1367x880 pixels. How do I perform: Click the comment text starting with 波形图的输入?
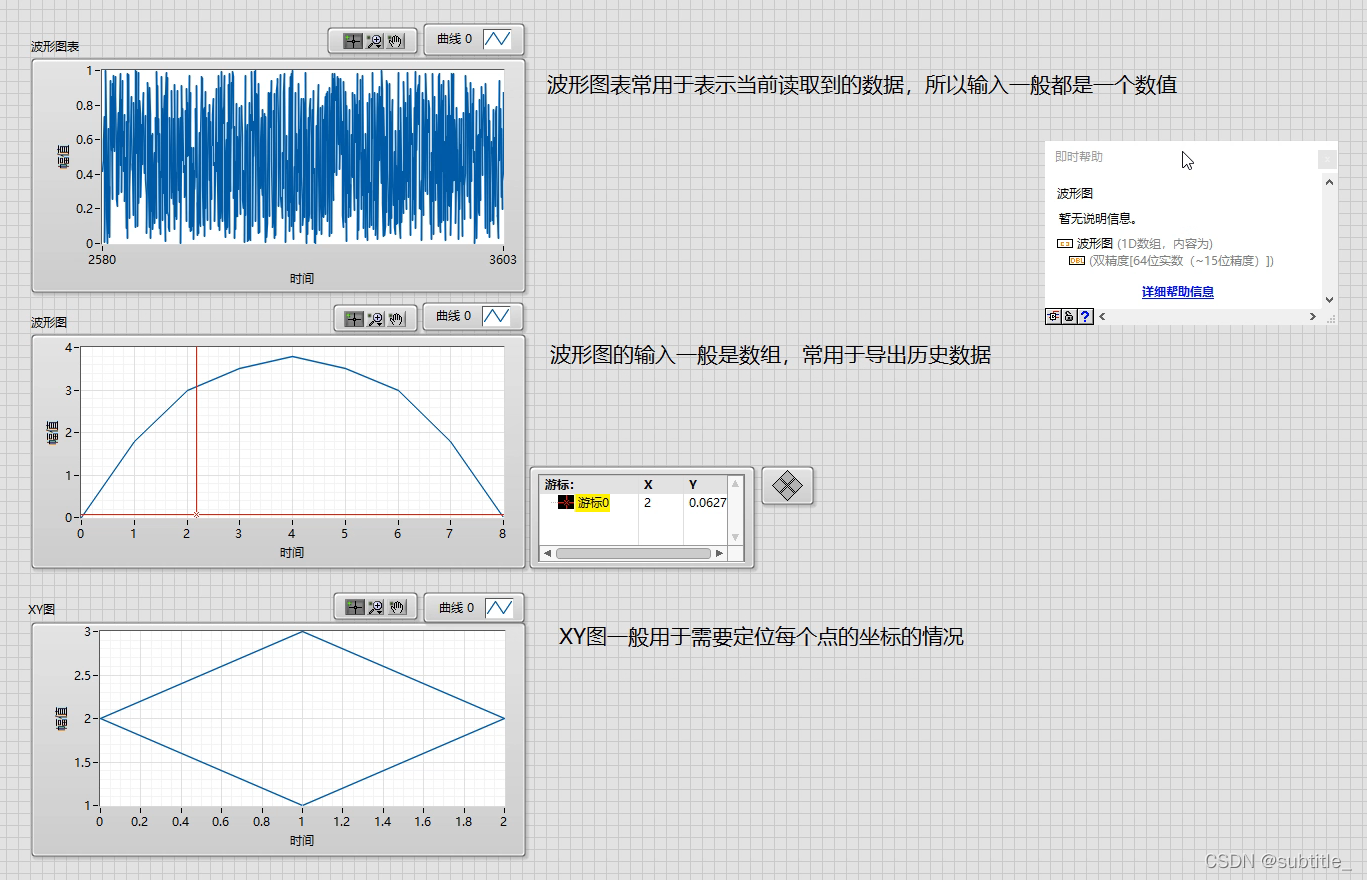[770, 355]
